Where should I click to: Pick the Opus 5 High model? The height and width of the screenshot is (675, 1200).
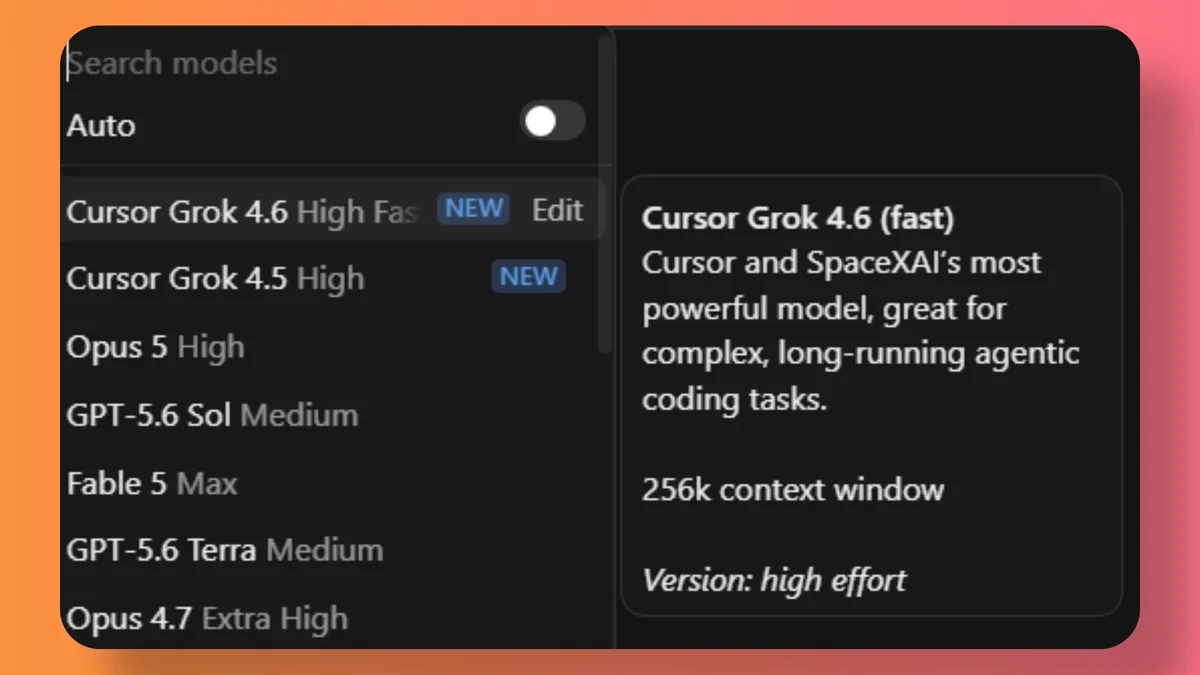click(x=333, y=347)
